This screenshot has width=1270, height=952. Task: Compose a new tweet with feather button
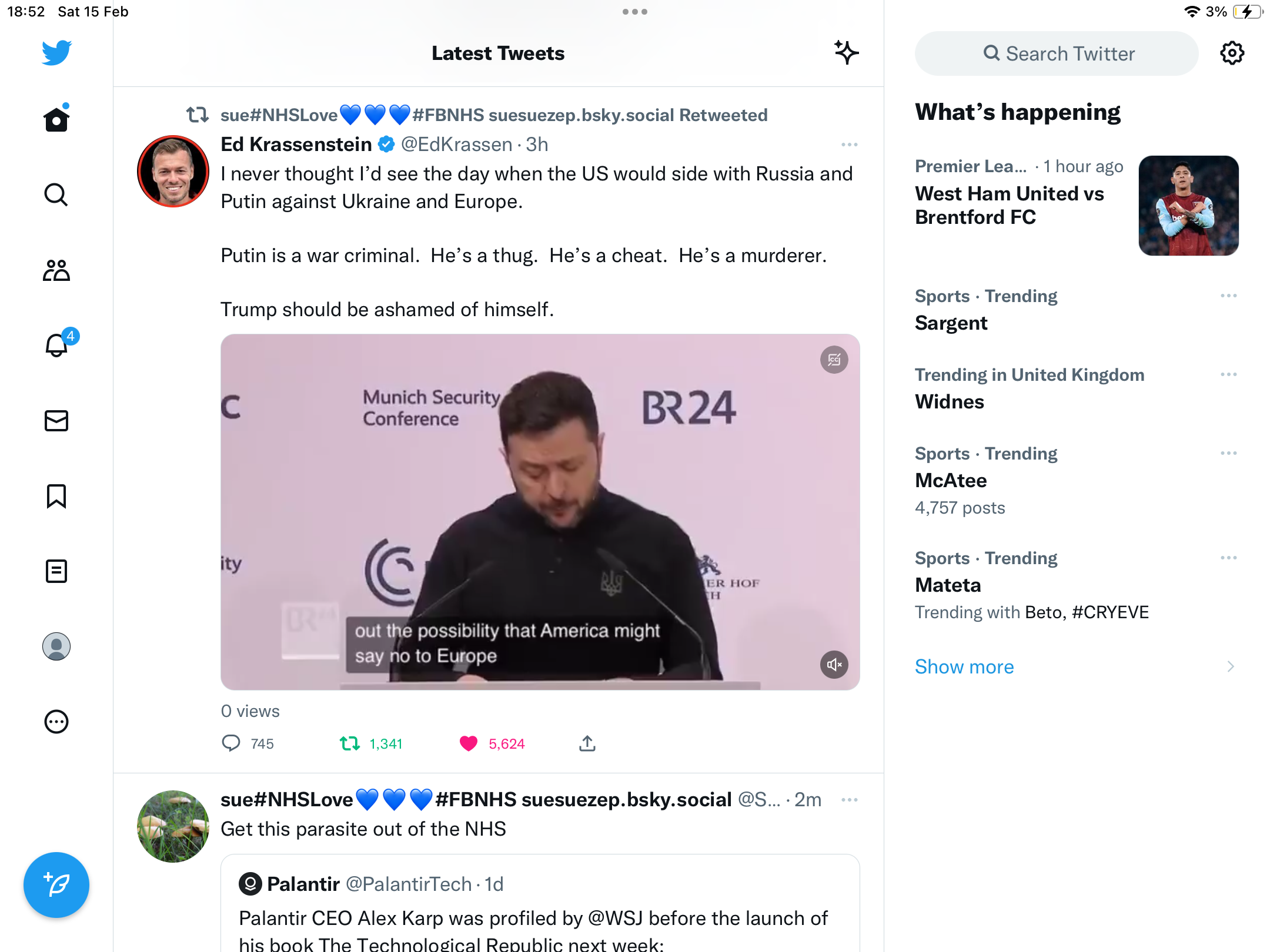coord(56,884)
